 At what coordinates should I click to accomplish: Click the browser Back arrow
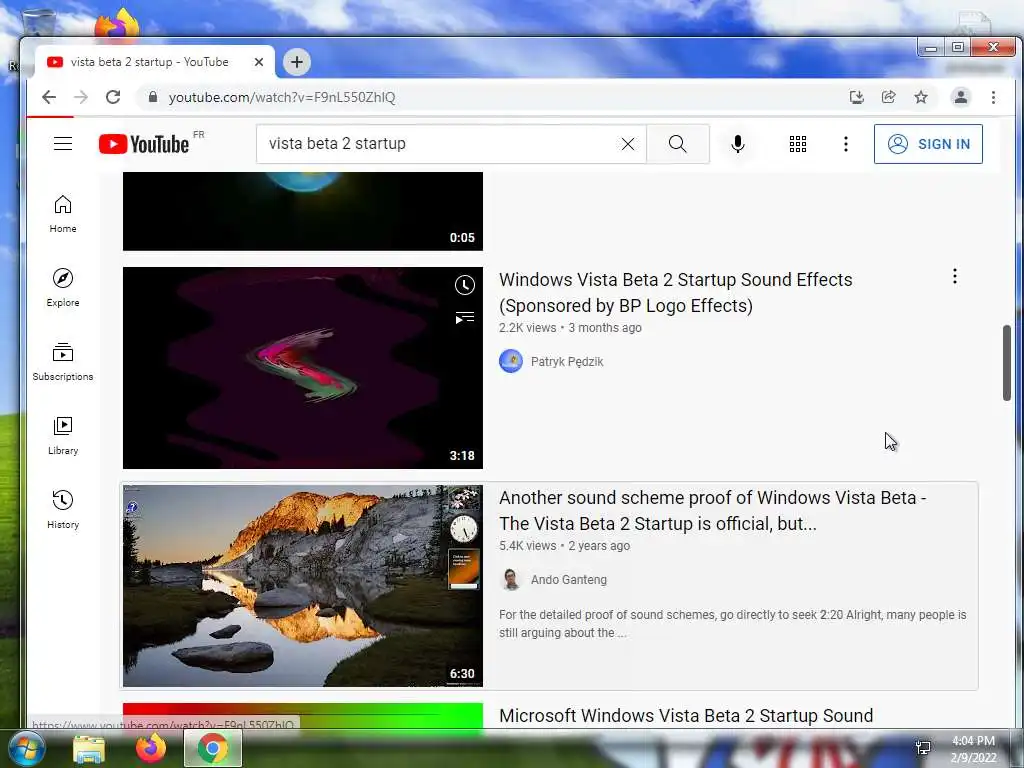pos(49,97)
